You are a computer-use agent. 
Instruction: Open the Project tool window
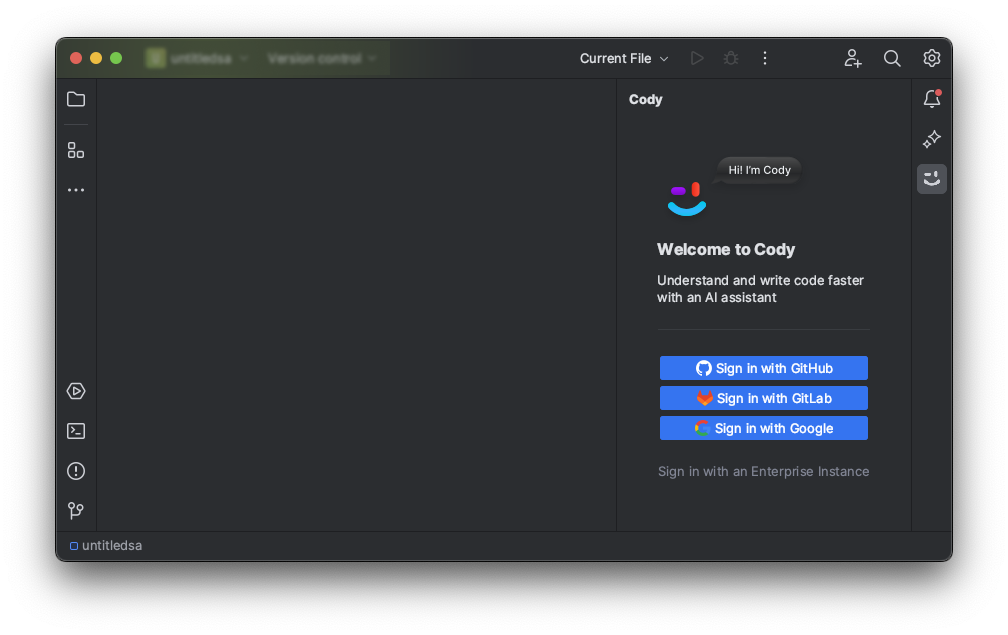[75, 99]
